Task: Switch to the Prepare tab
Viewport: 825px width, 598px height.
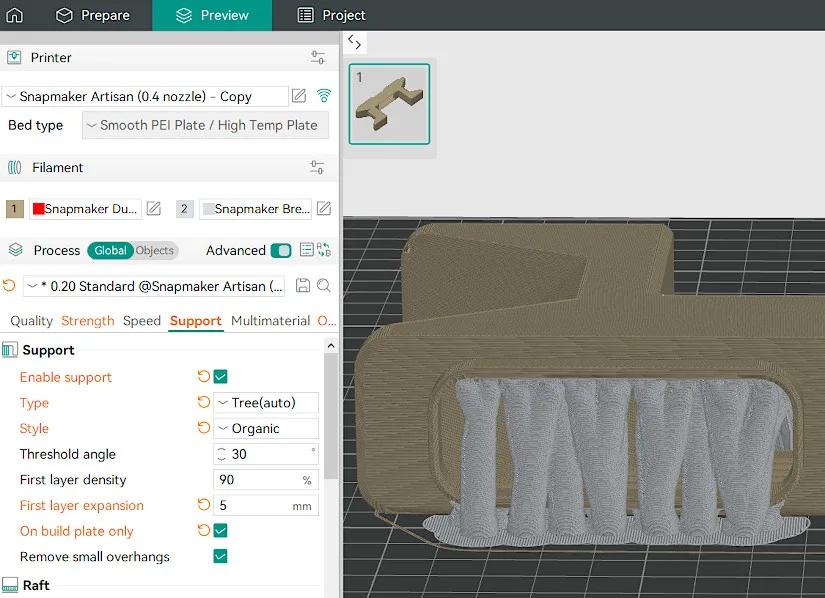Action: click(93, 15)
